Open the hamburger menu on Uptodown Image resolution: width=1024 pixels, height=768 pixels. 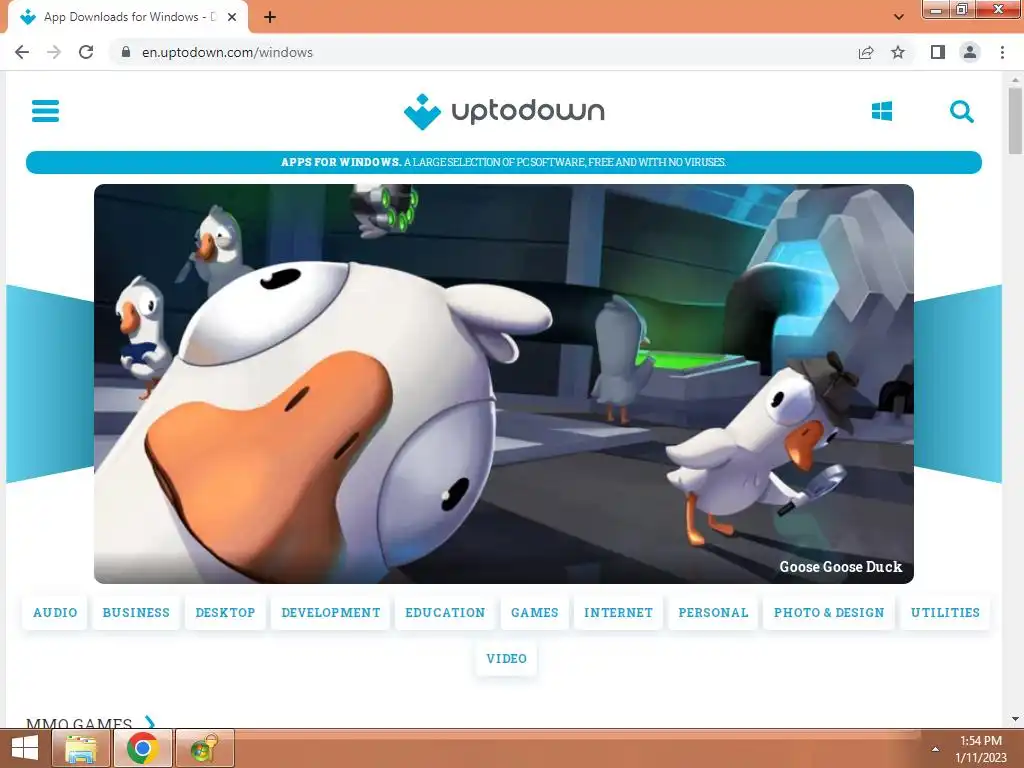(45, 111)
